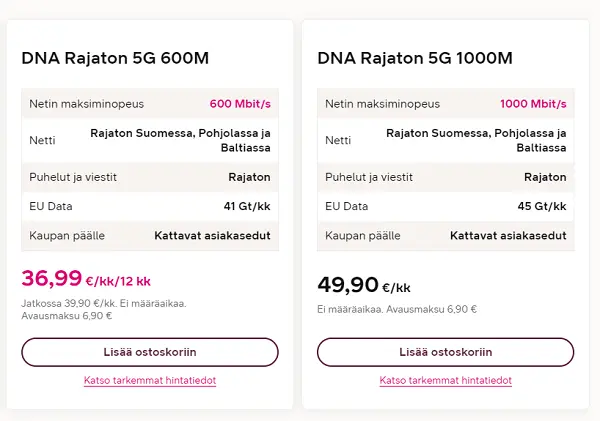Click the 45 Gt/kk EU Data value
Viewport: 600px width, 421px height.
542,206
